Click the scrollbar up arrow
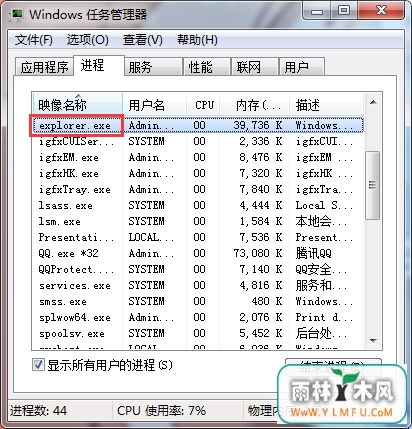The height and width of the screenshot is (429, 412). click(x=373, y=102)
